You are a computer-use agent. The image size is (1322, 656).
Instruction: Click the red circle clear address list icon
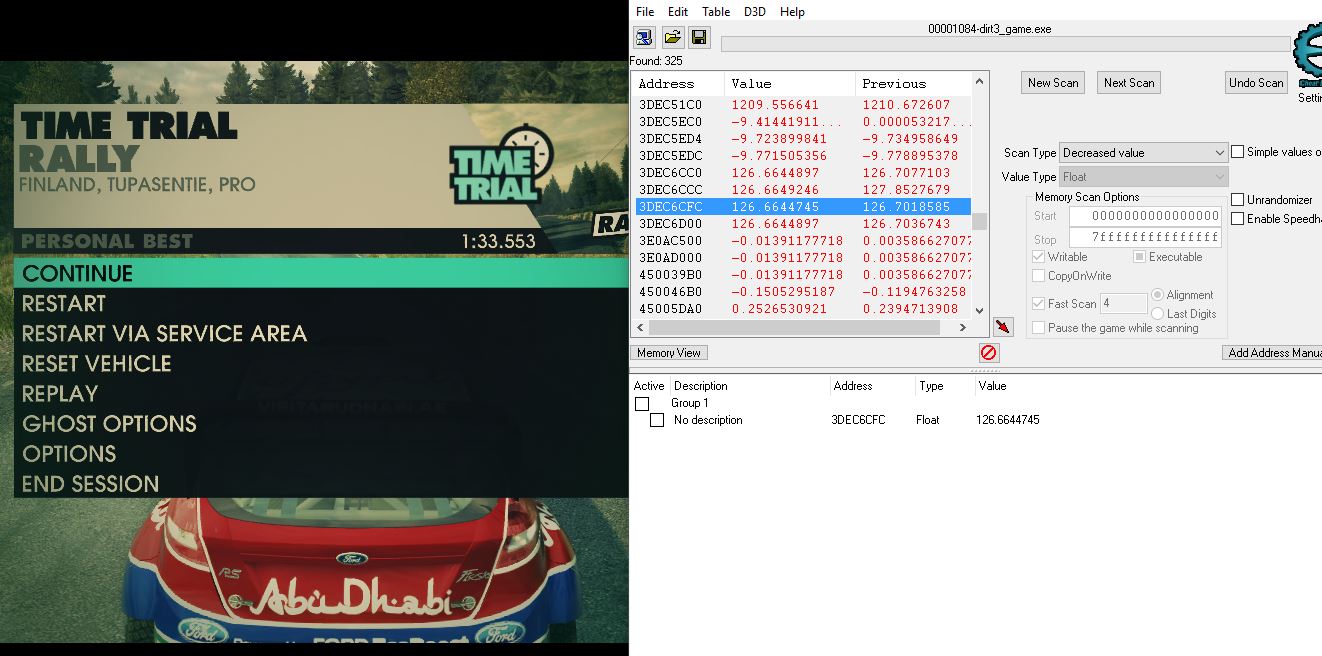pos(988,353)
